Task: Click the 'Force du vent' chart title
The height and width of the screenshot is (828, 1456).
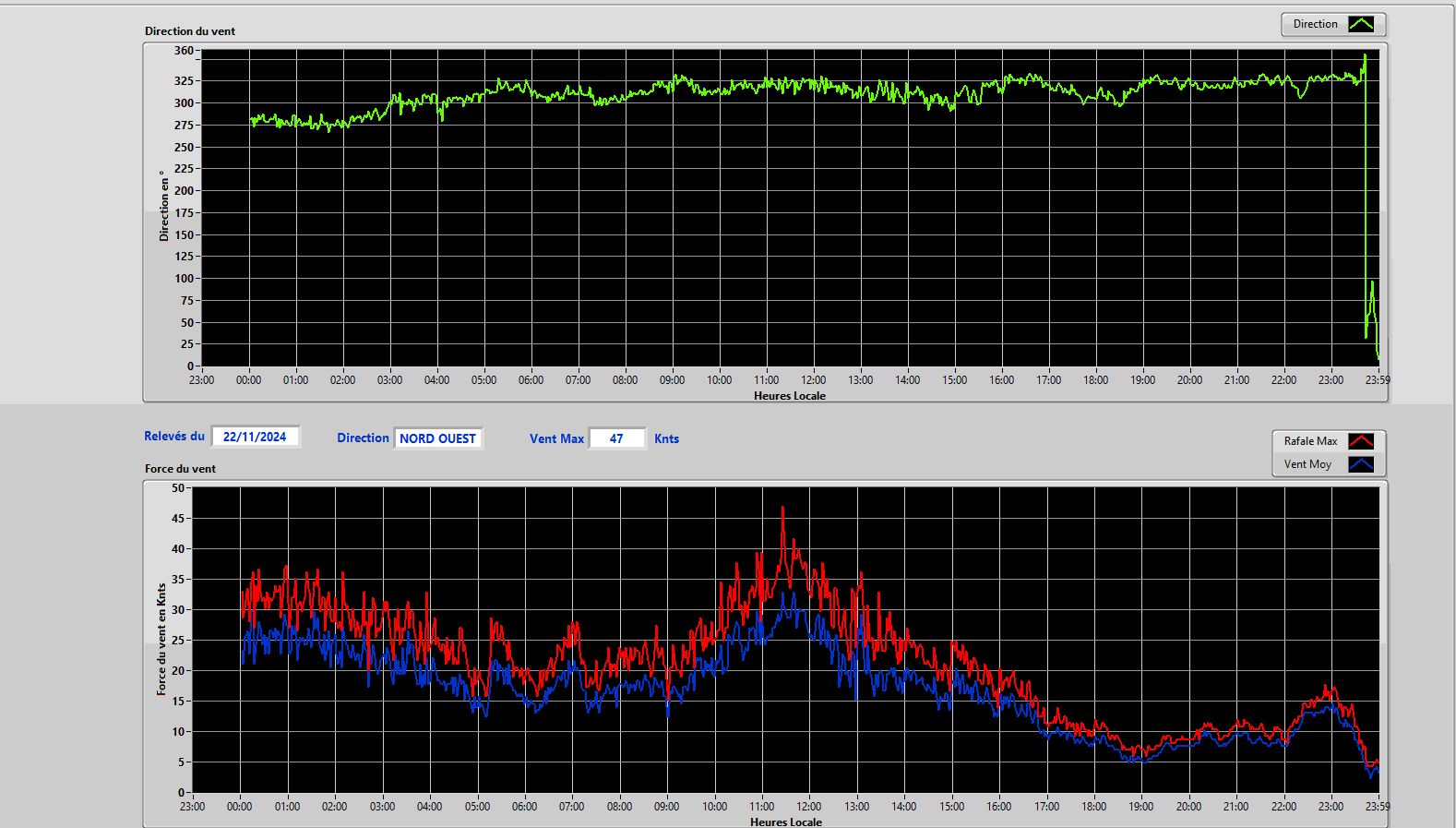Action: [180, 468]
